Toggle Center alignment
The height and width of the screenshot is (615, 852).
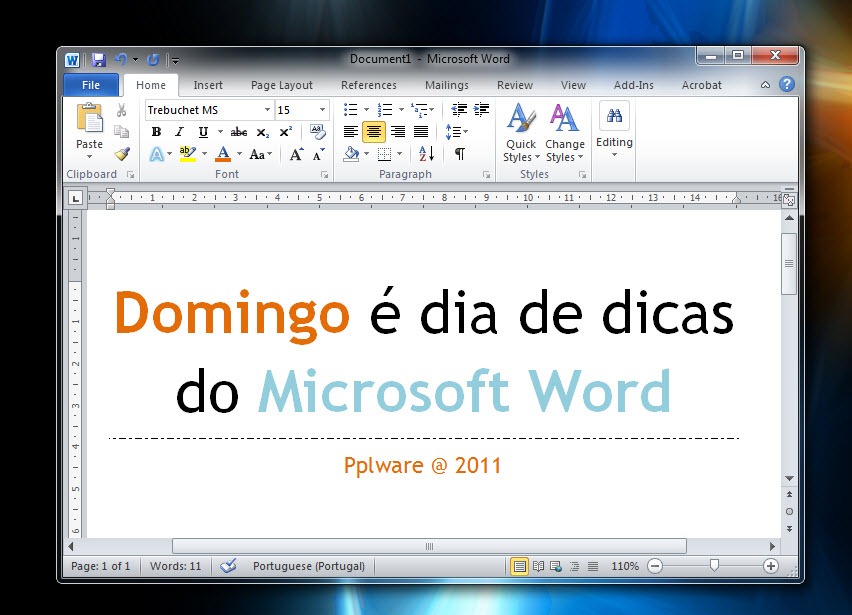click(x=374, y=131)
